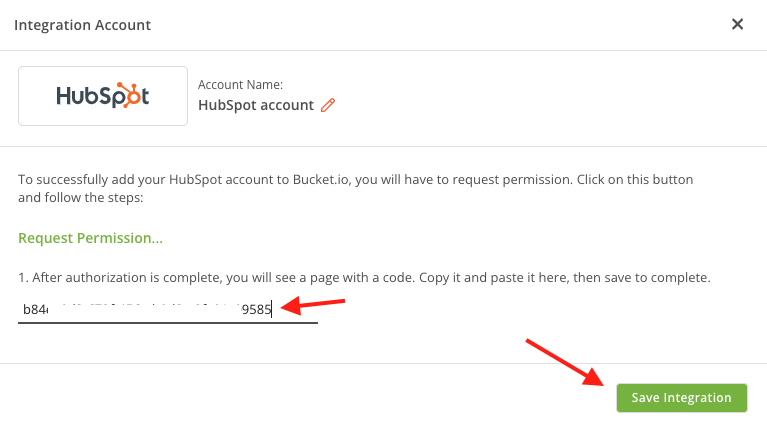The image size is (767, 426).
Task: Click the word HubSpot in instructions paragraph
Action: point(194,179)
